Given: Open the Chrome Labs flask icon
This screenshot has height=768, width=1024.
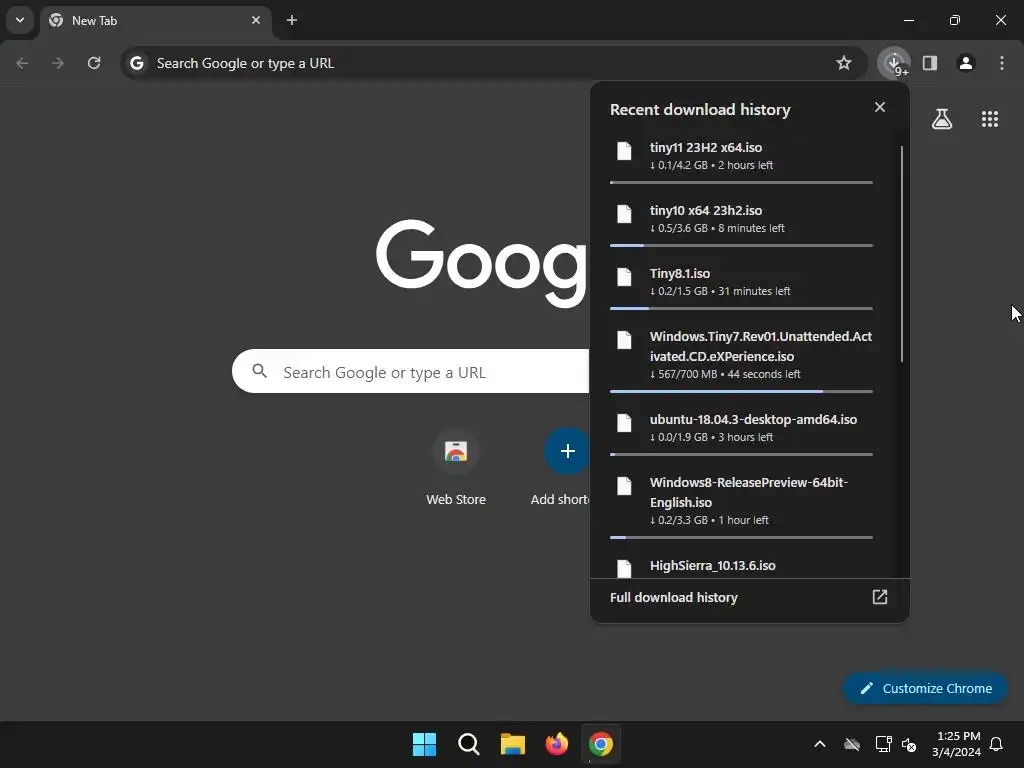Looking at the screenshot, I should [942, 119].
